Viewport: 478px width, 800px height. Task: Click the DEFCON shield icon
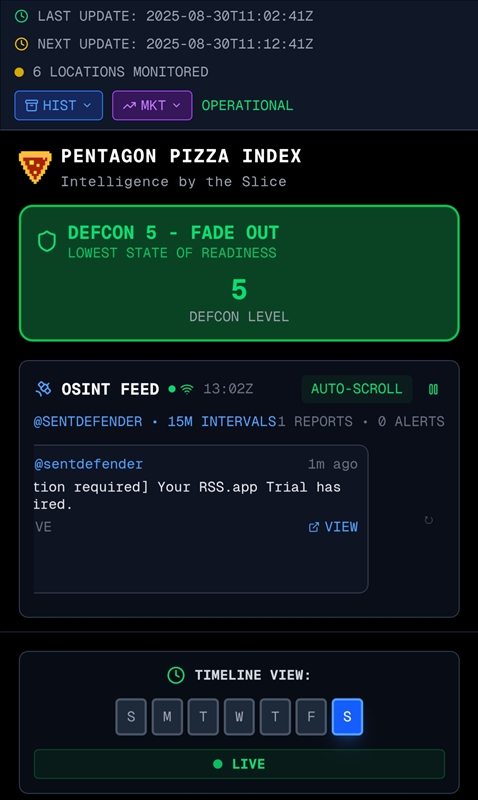(x=47, y=241)
